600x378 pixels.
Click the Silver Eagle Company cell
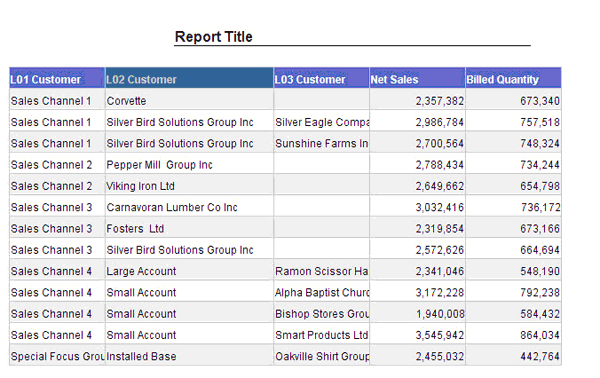(321, 122)
